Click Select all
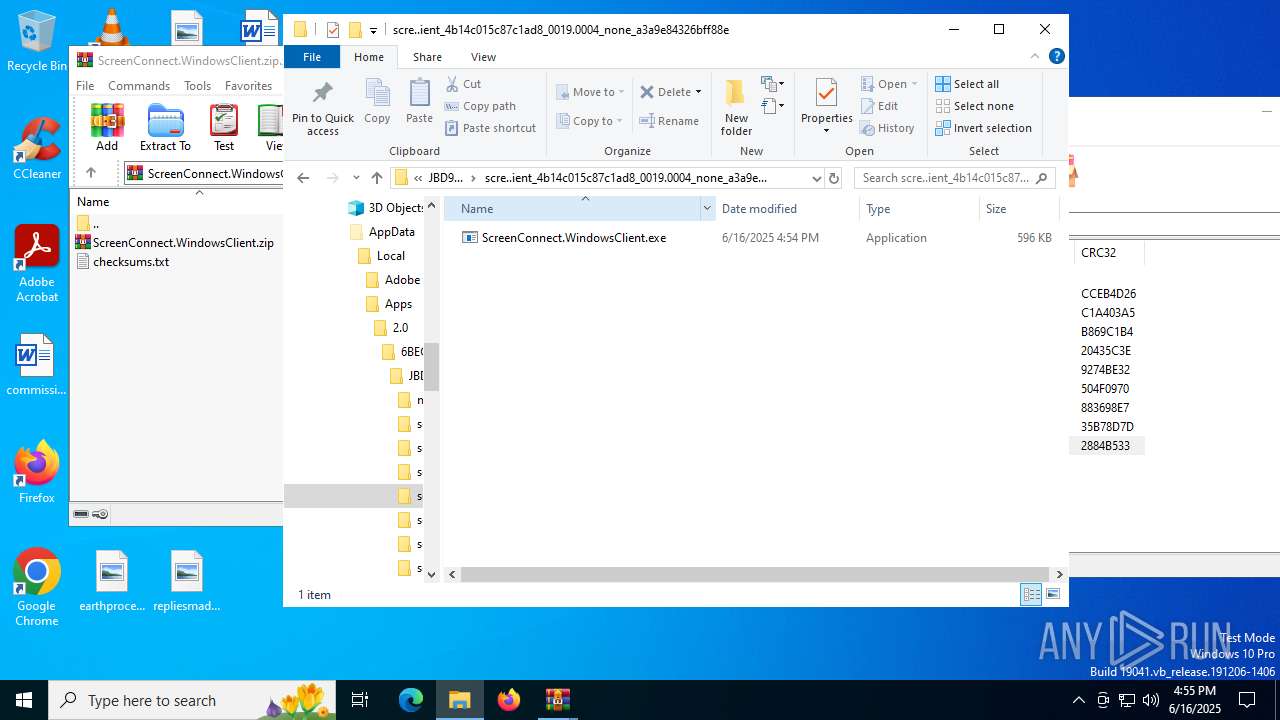Screen dimensions: 1280x720 pyautogui.click(x=967, y=84)
